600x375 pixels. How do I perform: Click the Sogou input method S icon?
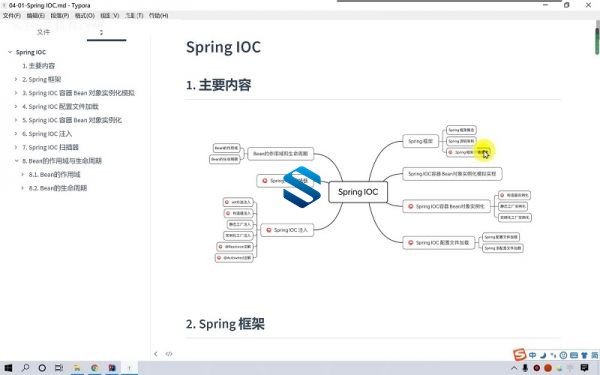pos(519,355)
